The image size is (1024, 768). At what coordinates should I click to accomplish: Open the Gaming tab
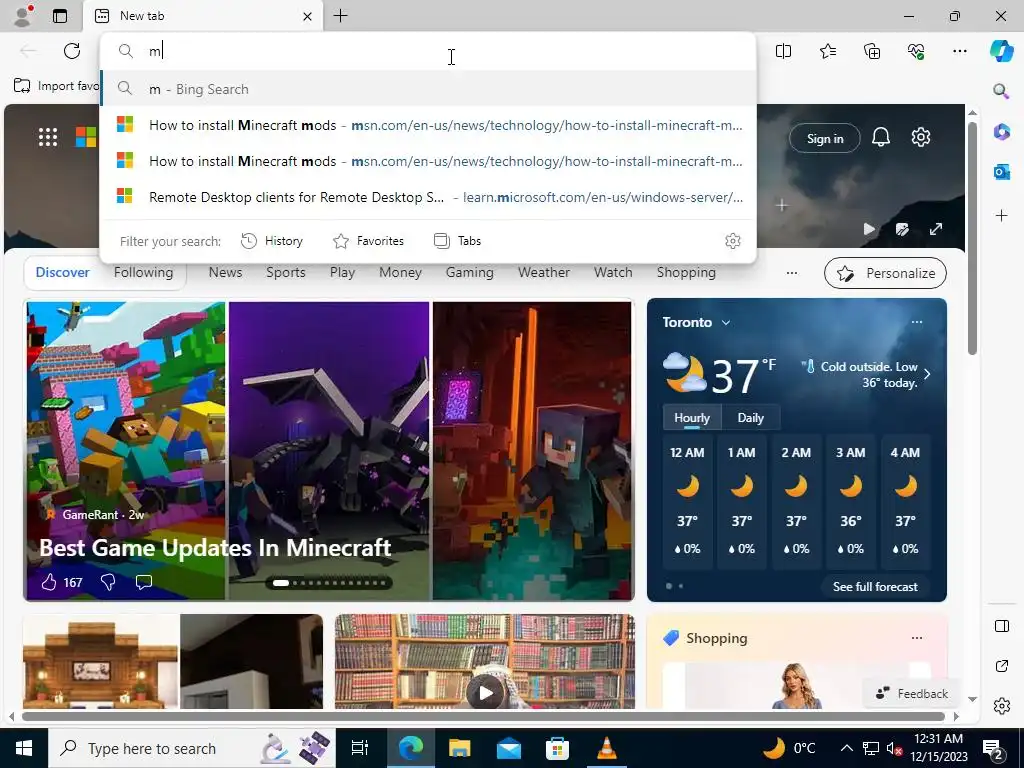click(470, 272)
